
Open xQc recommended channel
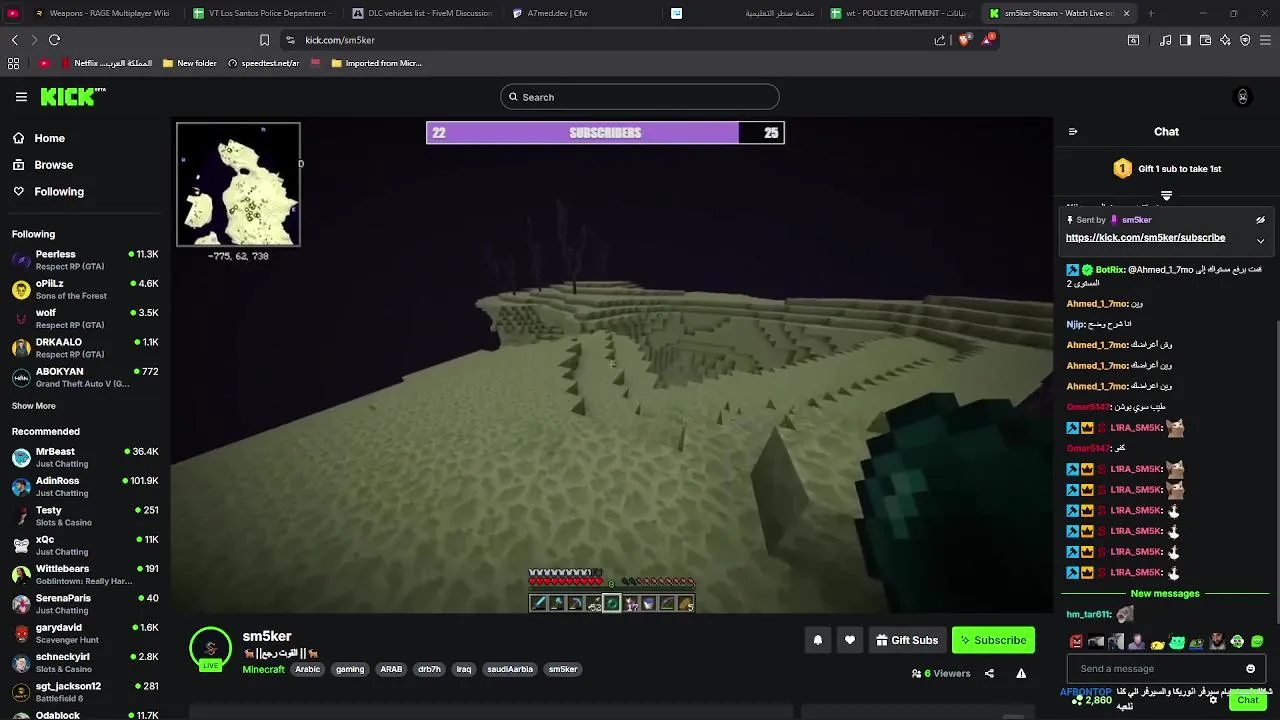click(x=85, y=545)
